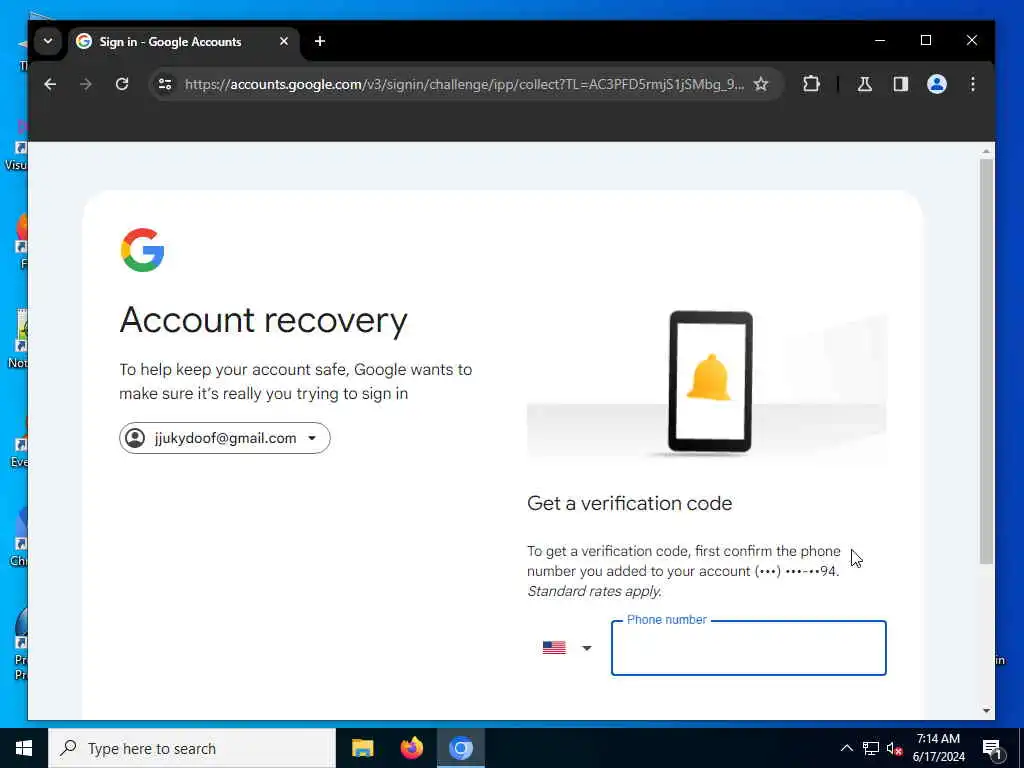Reload the Google Accounts page
Screen dimensions: 1024x768
click(x=121, y=84)
